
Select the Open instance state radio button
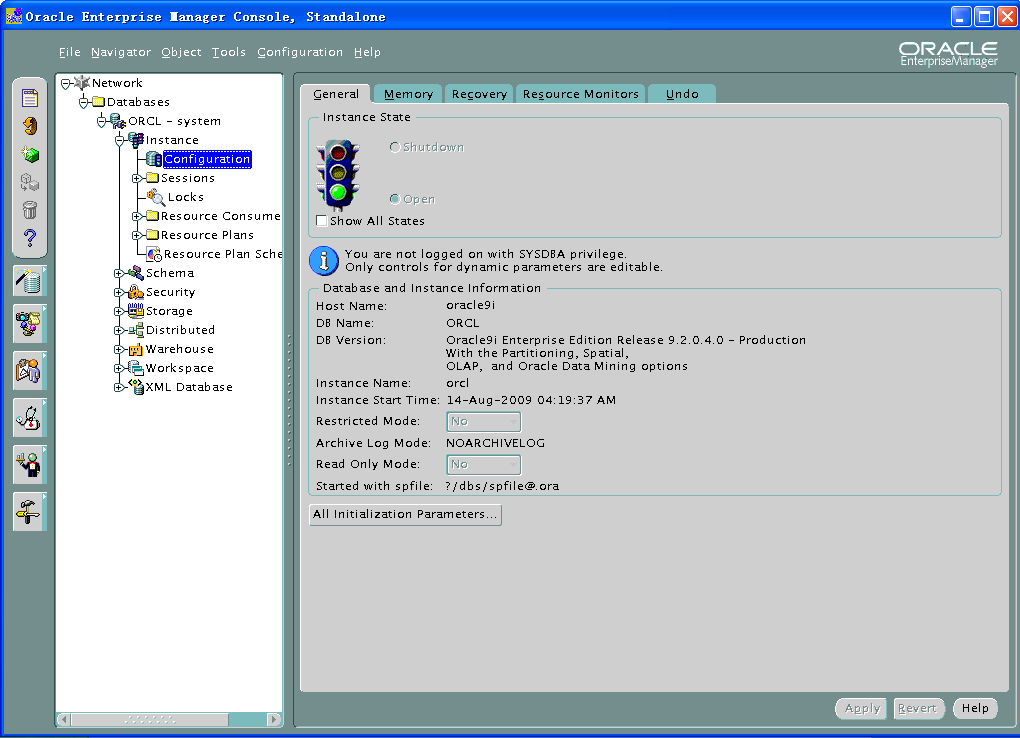point(394,199)
